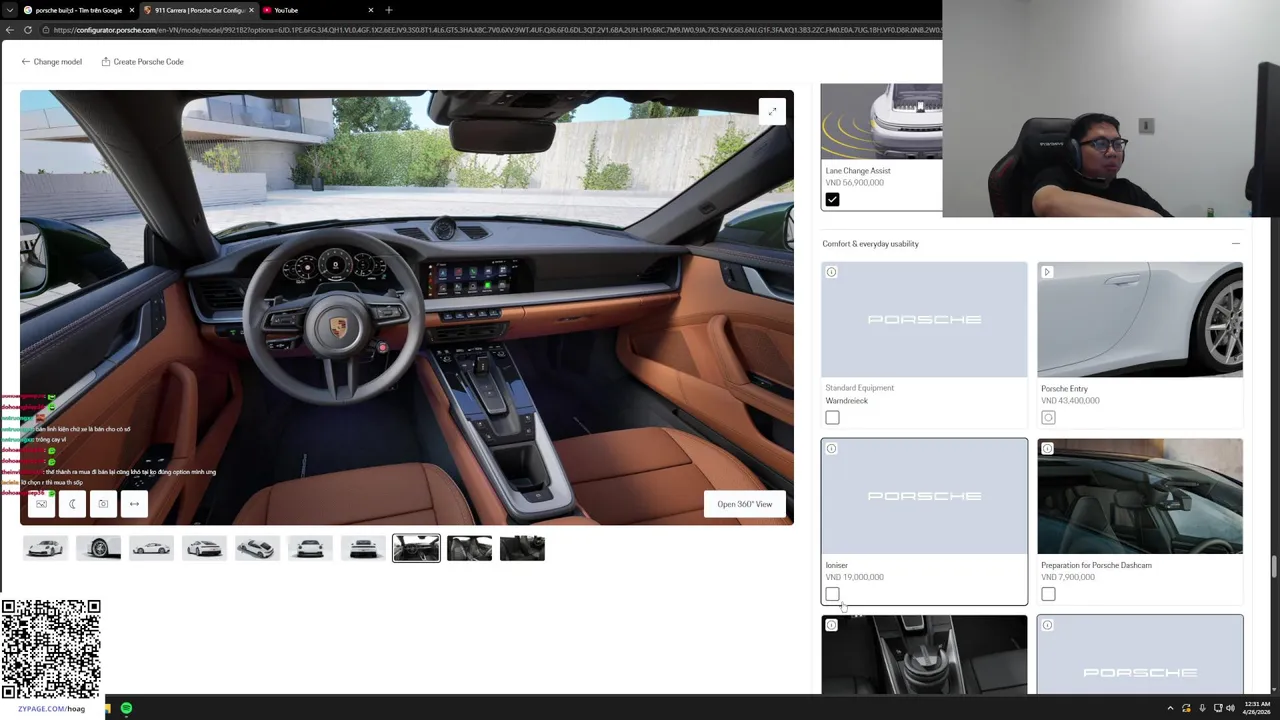Image resolution: width=1280 pixels, height=720 pixels.
Task: Uncheck the Lane Change Assist checkbox
Action: 832,199
